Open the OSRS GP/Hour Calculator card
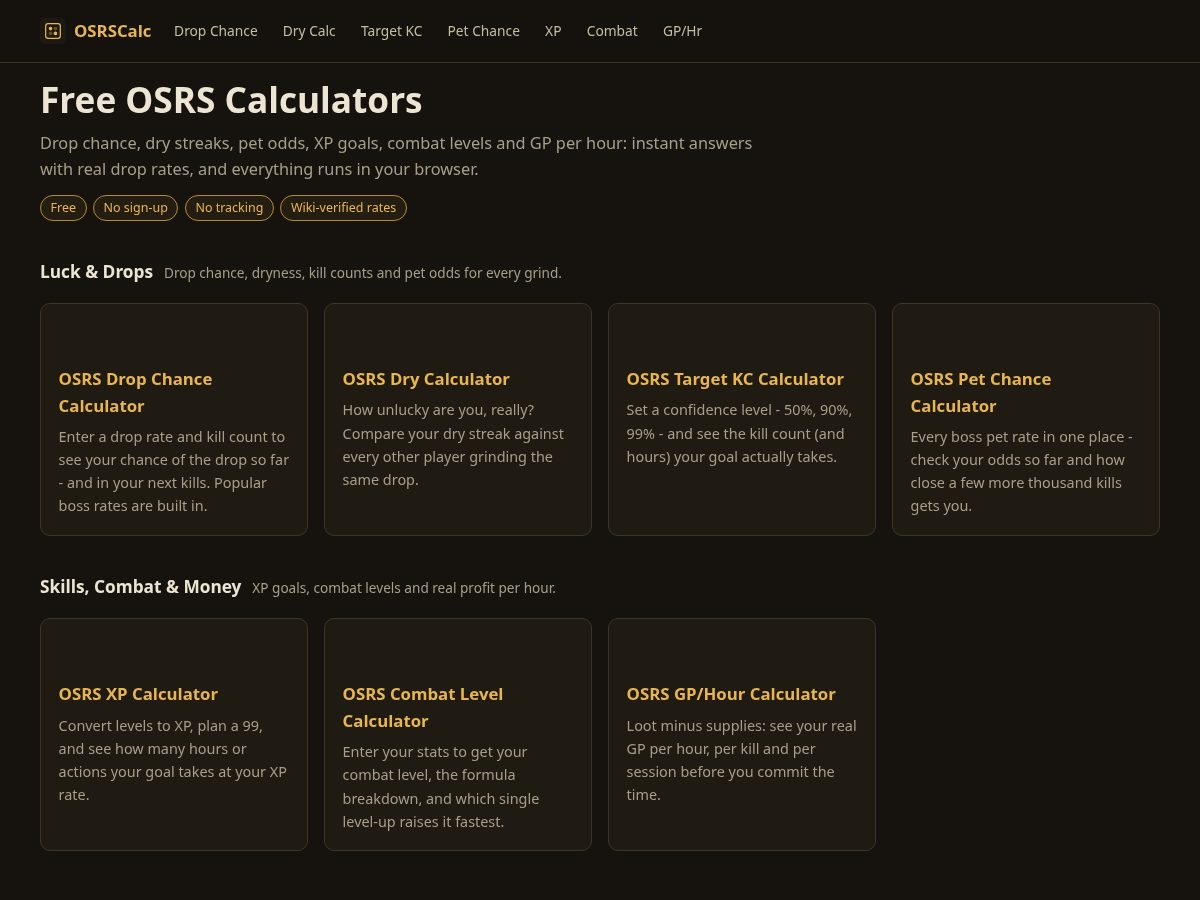Viewport: 1200px width, 900px height. (x=742, y=735)
